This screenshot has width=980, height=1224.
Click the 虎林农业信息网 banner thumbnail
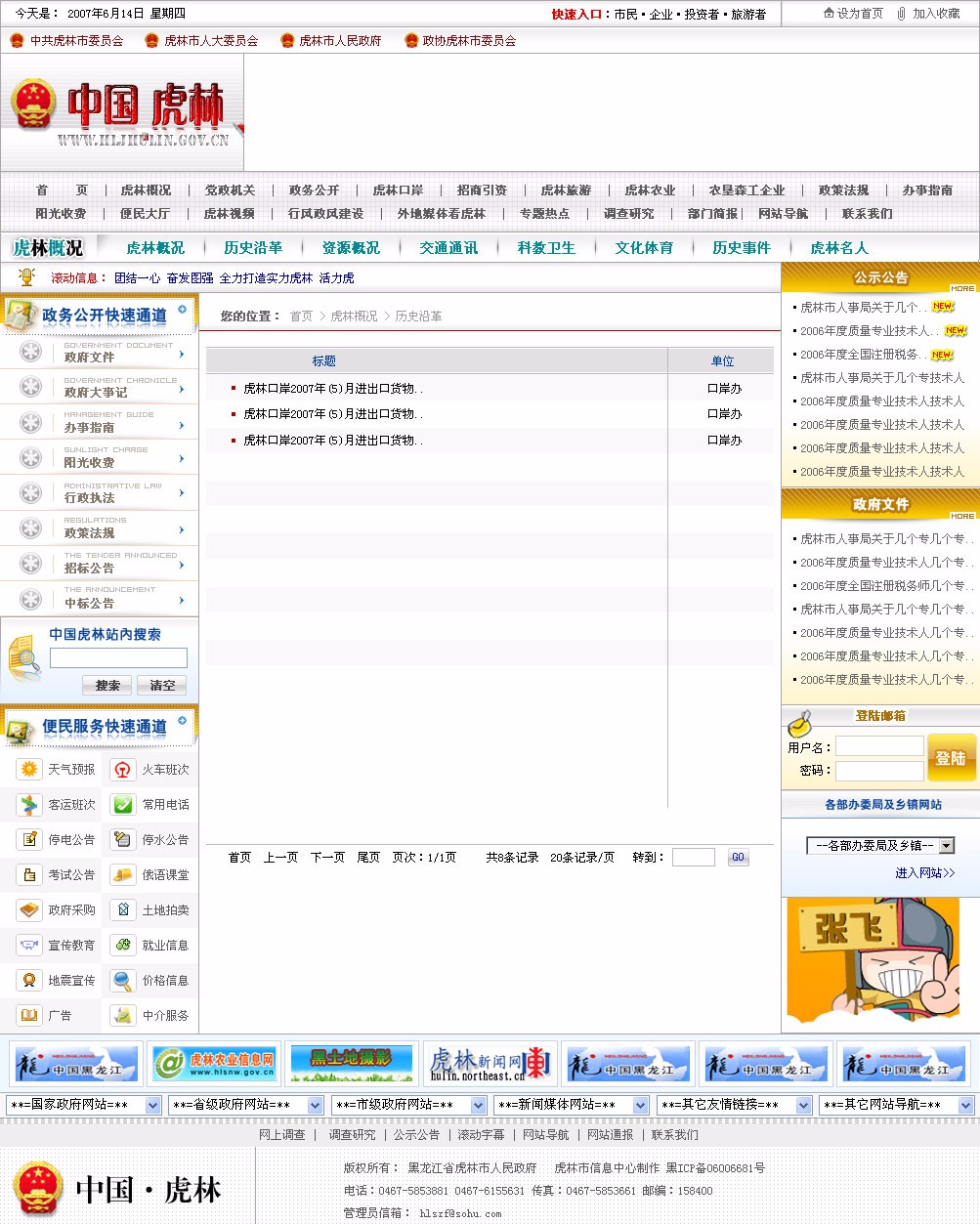(215, 1064)
